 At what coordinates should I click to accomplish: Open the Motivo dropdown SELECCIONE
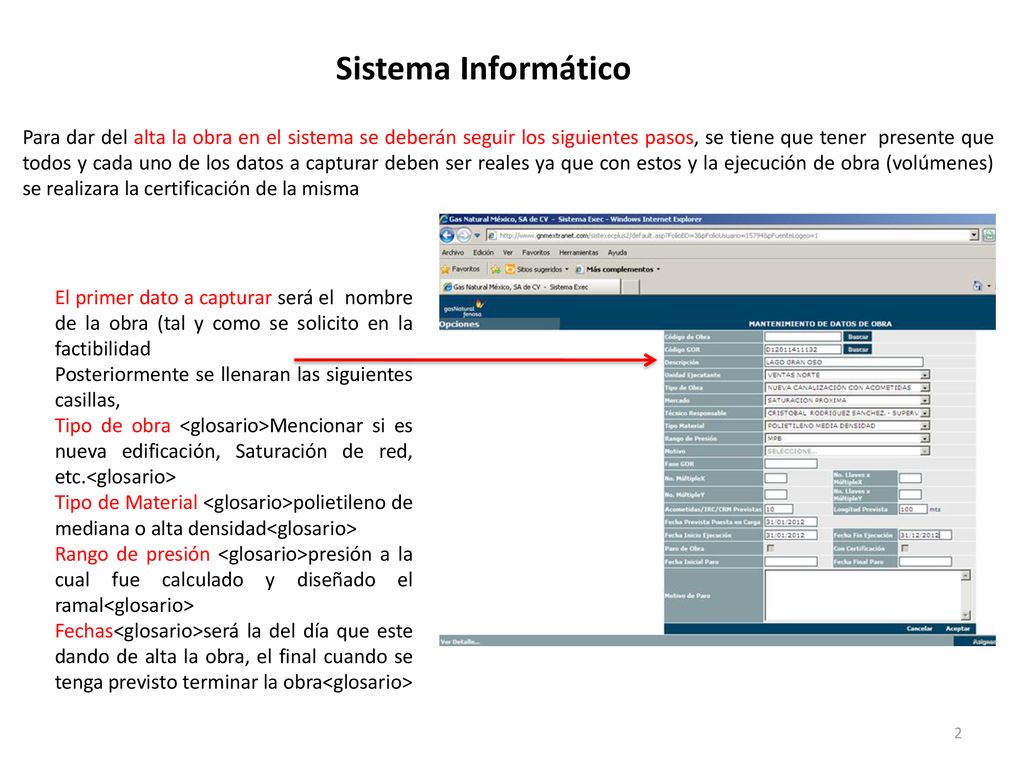click(x=847, y=451)
